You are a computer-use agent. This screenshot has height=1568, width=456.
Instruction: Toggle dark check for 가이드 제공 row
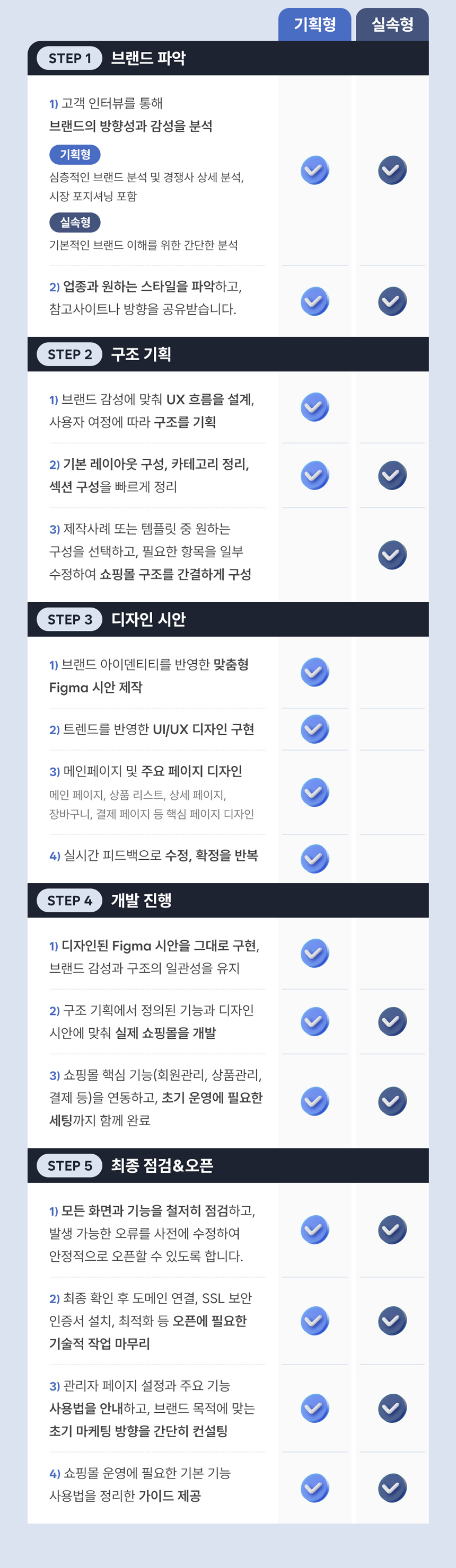392,1487
